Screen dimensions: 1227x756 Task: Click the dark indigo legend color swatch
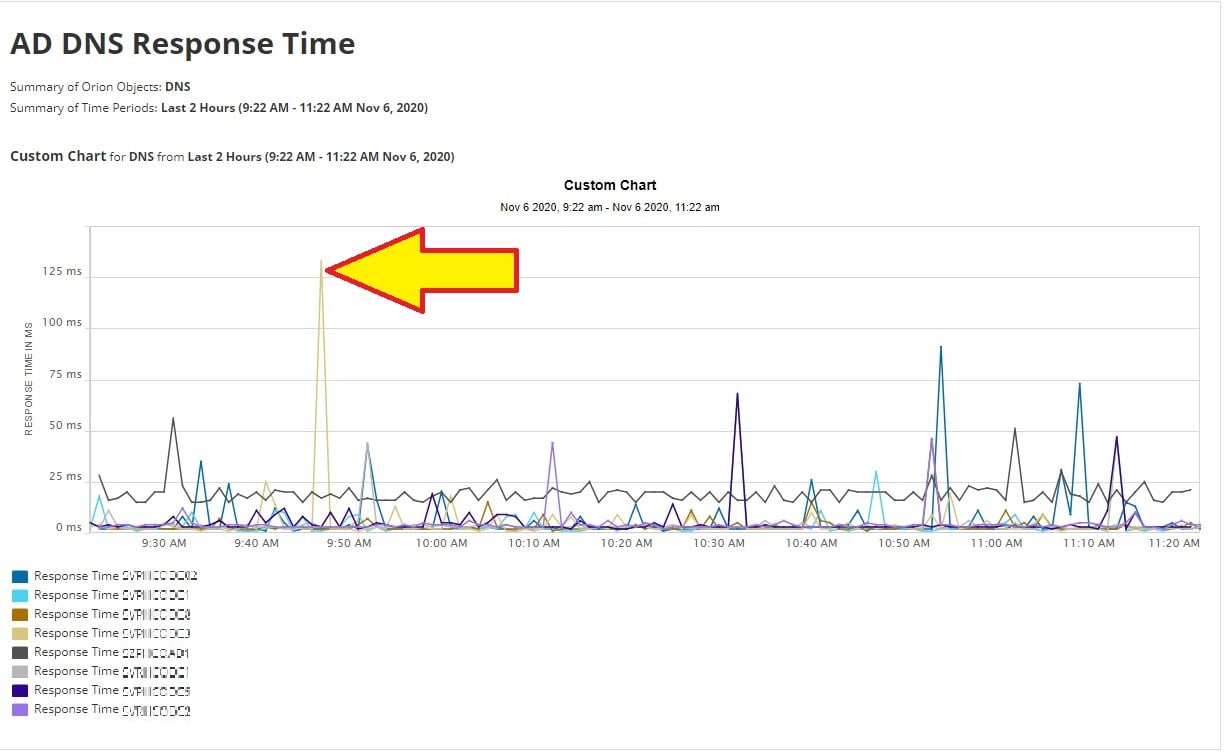point(19,691)
